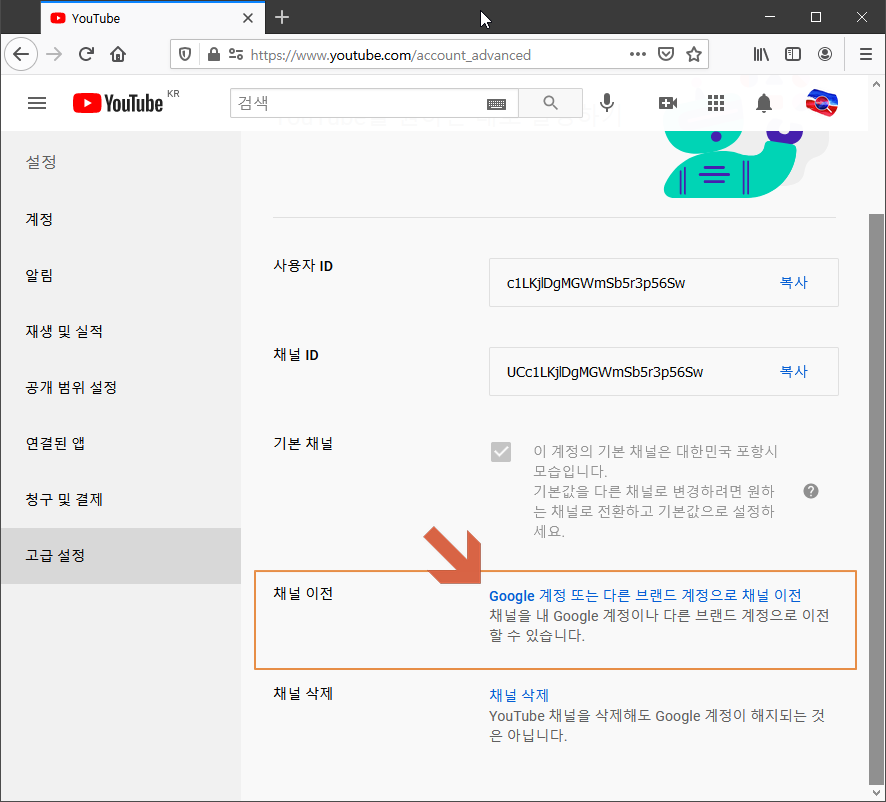Select 고급 설정 in sidebar
The image size is (886, 802).
click(x=121, y=556)
